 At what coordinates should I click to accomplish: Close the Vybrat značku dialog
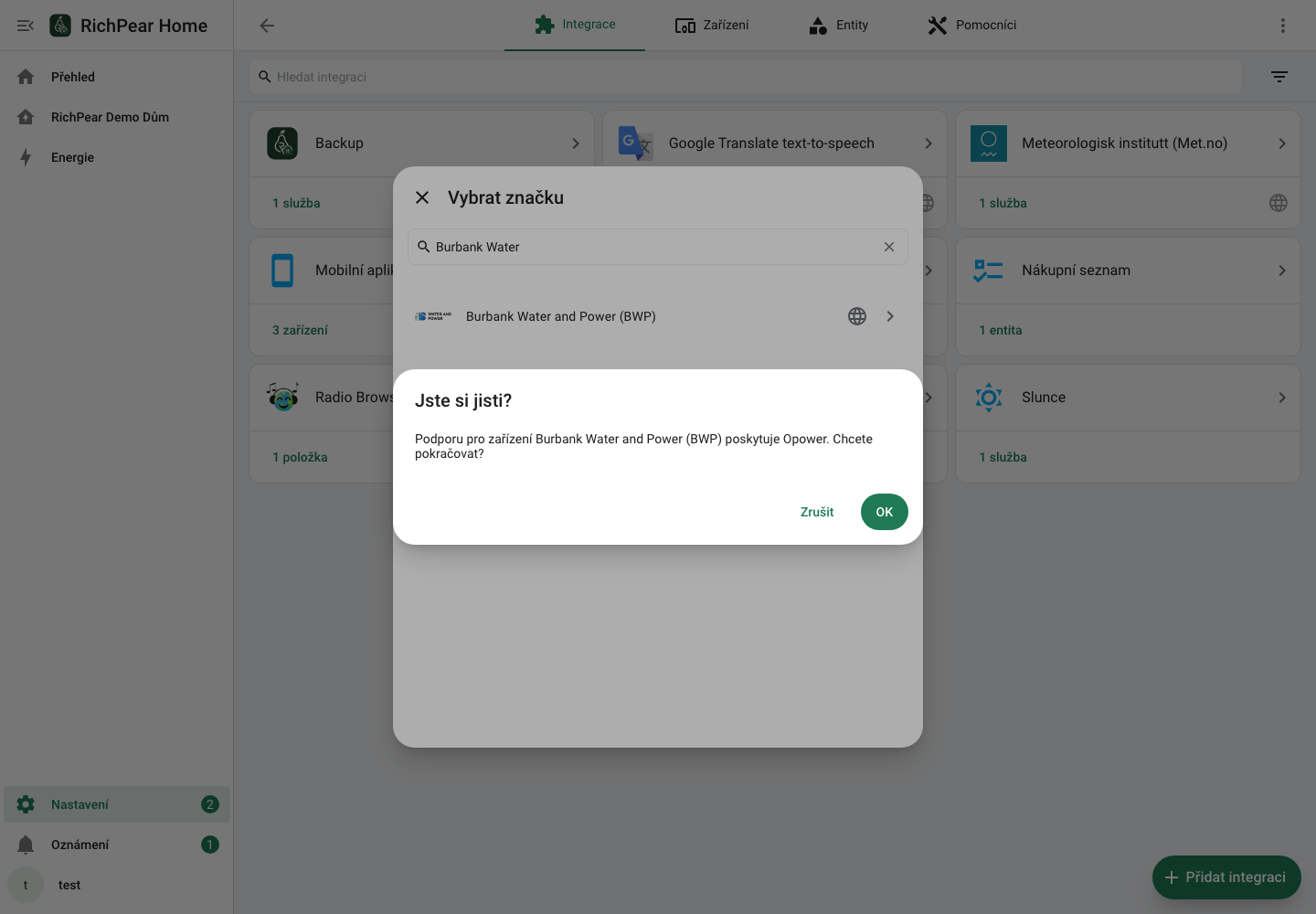point(422,197)
